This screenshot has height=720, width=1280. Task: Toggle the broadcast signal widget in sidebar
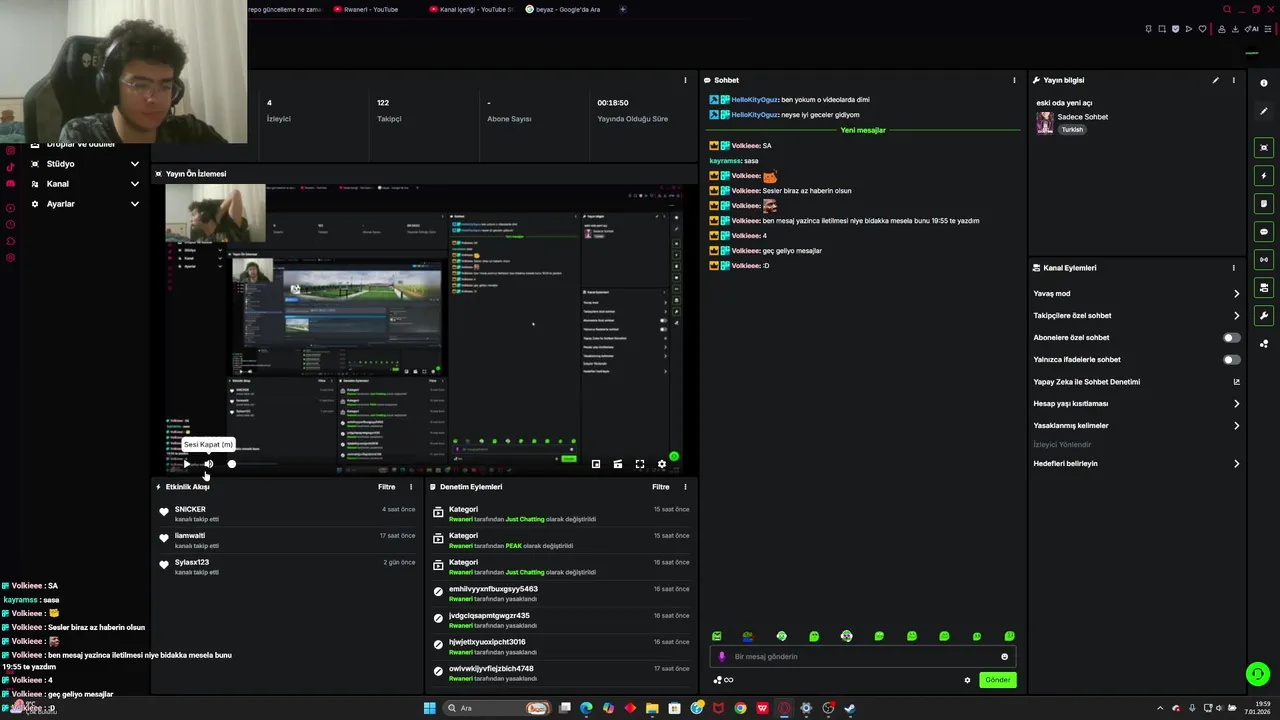1264,260
